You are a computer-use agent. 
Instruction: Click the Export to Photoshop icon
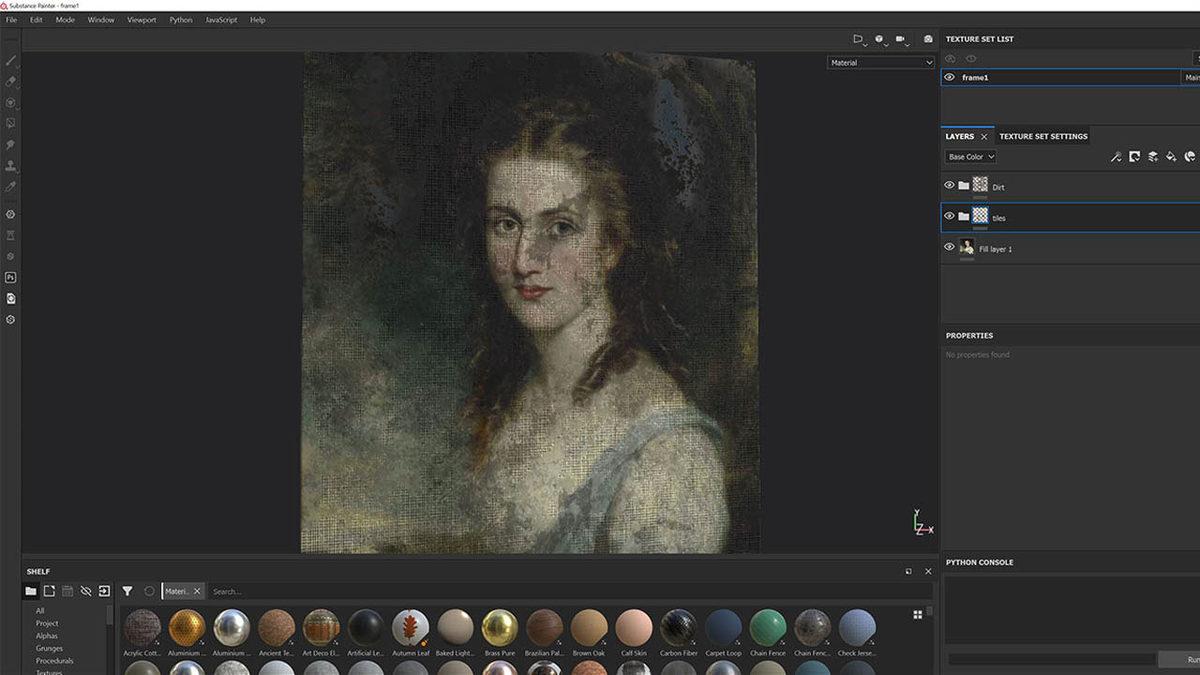pyautogui.click(x=11, y=277)
